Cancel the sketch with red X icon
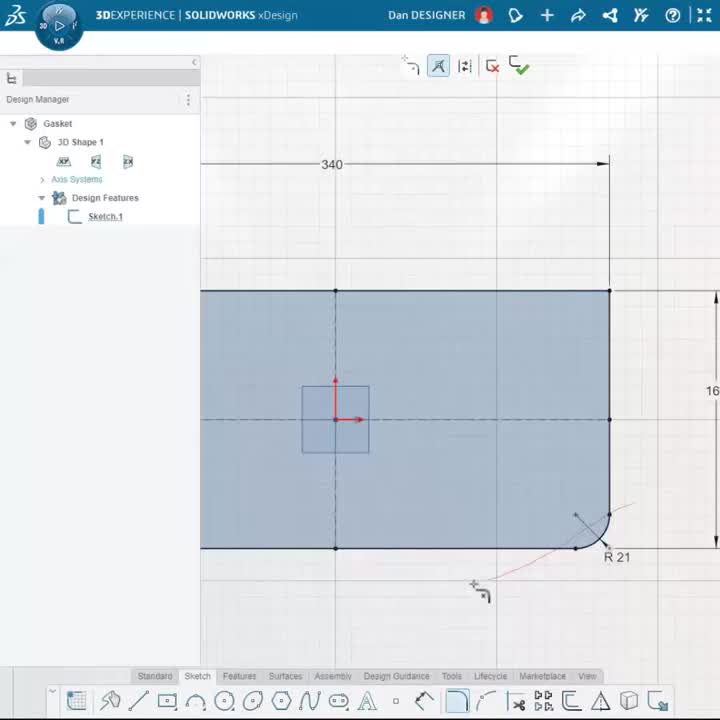Image resolution: width=720 pixels, height=720 pixels. click(x=492, y=66)
